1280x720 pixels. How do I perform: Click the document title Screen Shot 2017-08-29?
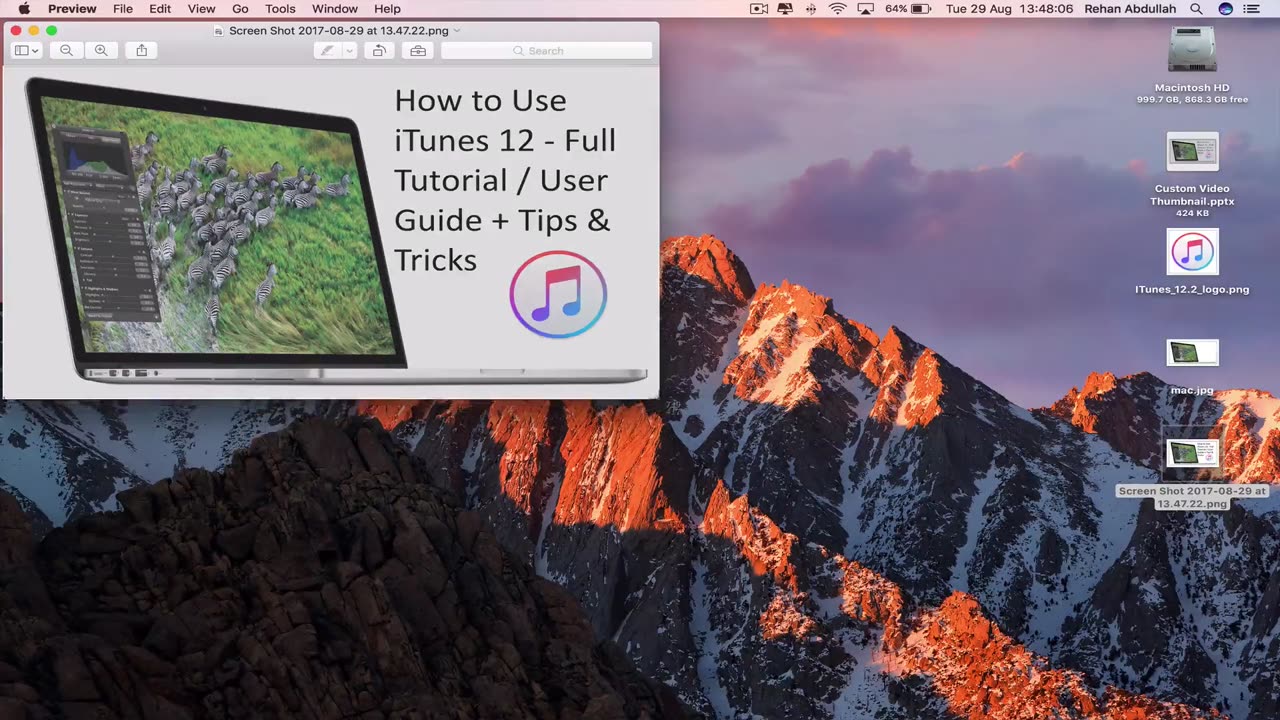point(338,31)
